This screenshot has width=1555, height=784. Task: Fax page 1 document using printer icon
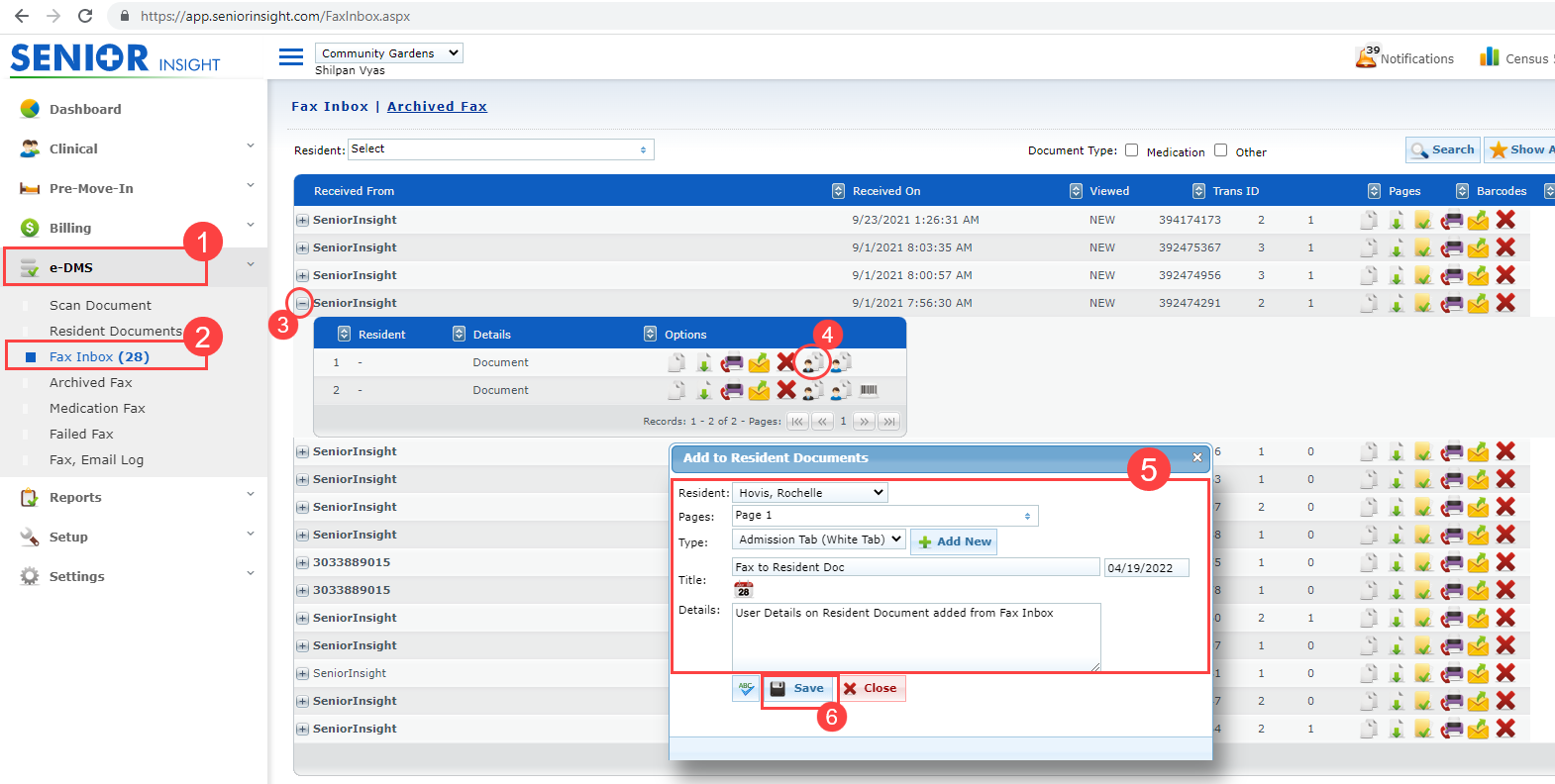point(732,362)
